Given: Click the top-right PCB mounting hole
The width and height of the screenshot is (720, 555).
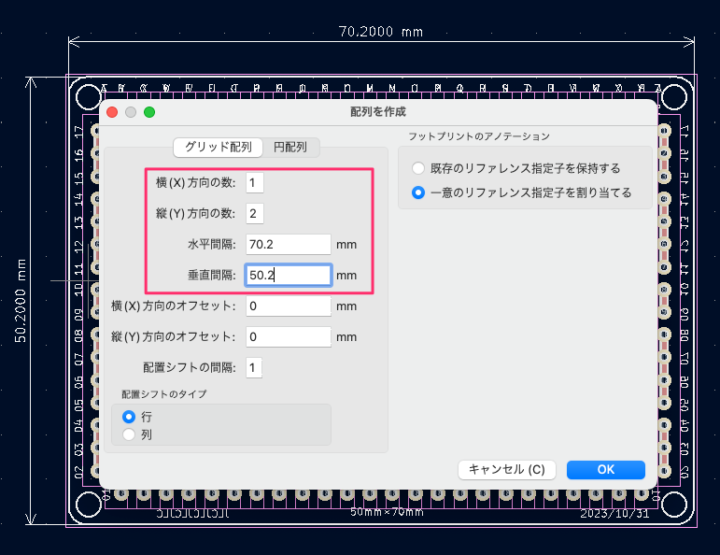Looking at the screenshot, I should pos(674,97).
